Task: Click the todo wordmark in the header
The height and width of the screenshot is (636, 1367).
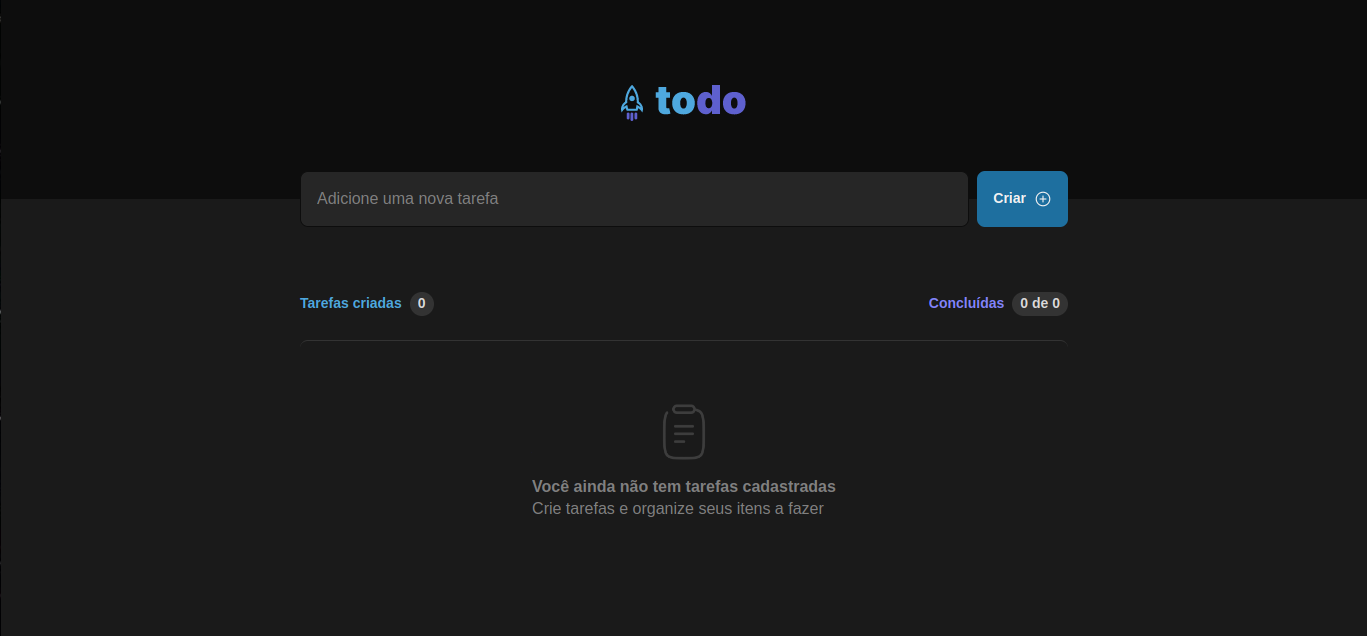Action: tap(700, 100)
